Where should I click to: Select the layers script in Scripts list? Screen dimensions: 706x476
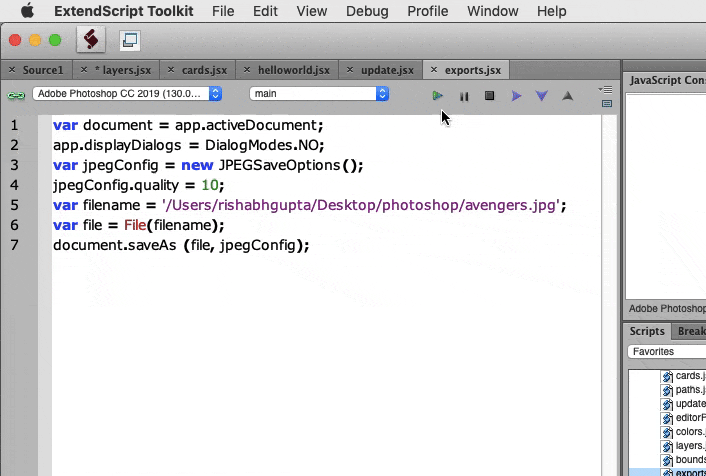pyautogui.click(x=684, y=446)
